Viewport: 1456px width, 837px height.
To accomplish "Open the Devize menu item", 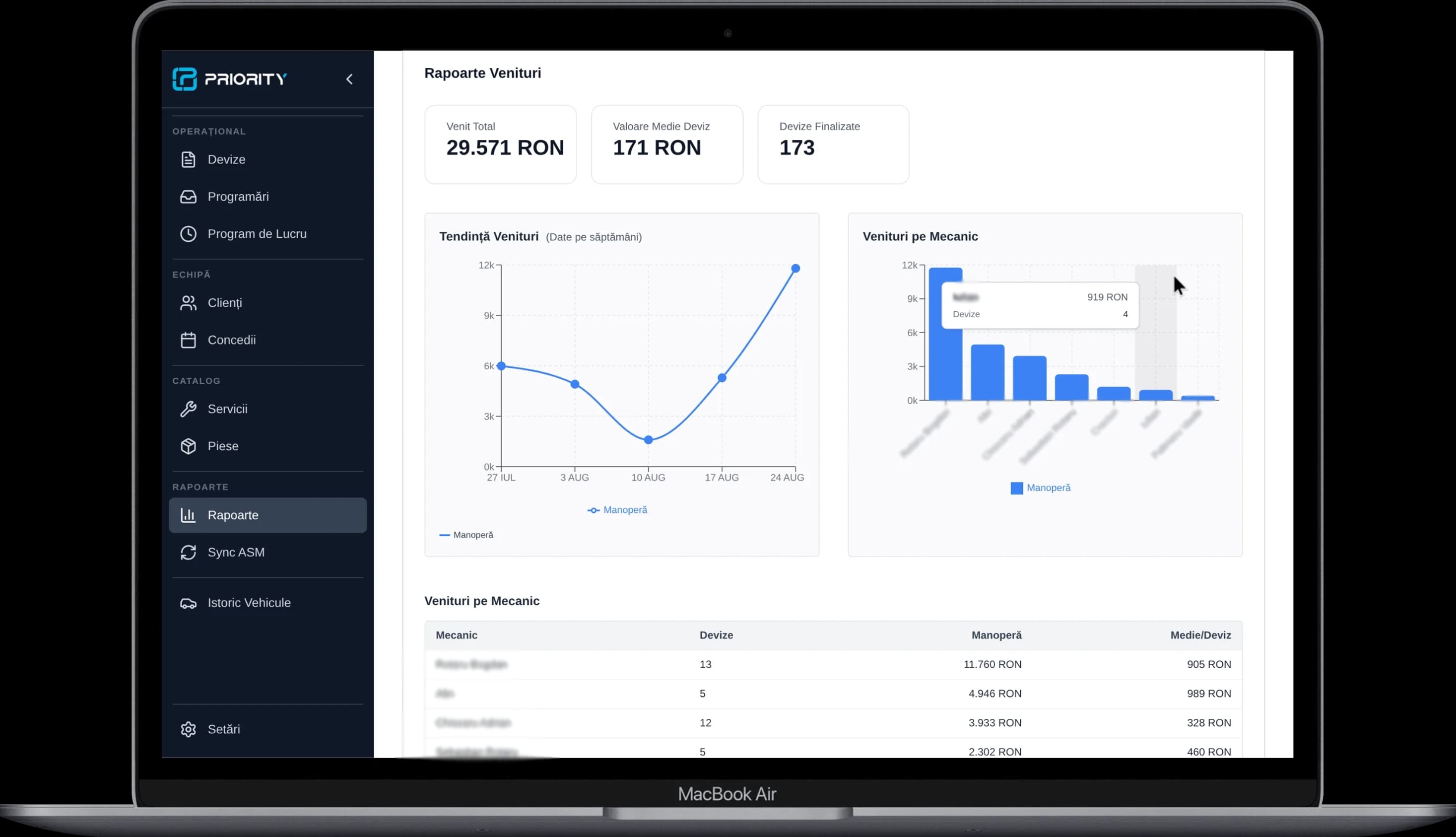I will (x=268, y=159).
